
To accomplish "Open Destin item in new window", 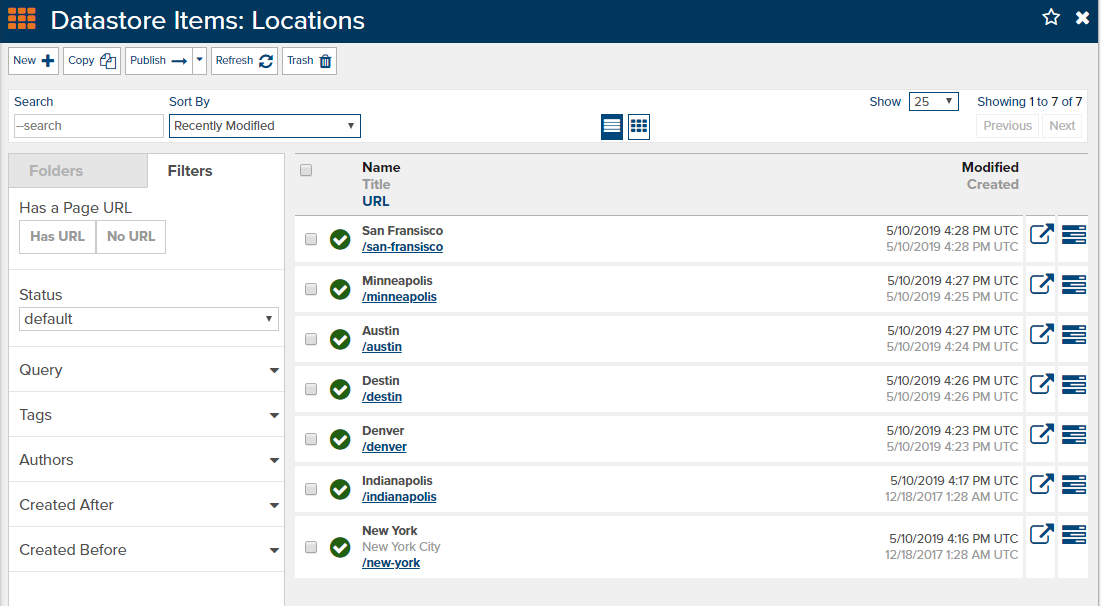I will click(x=1042, y=384).
